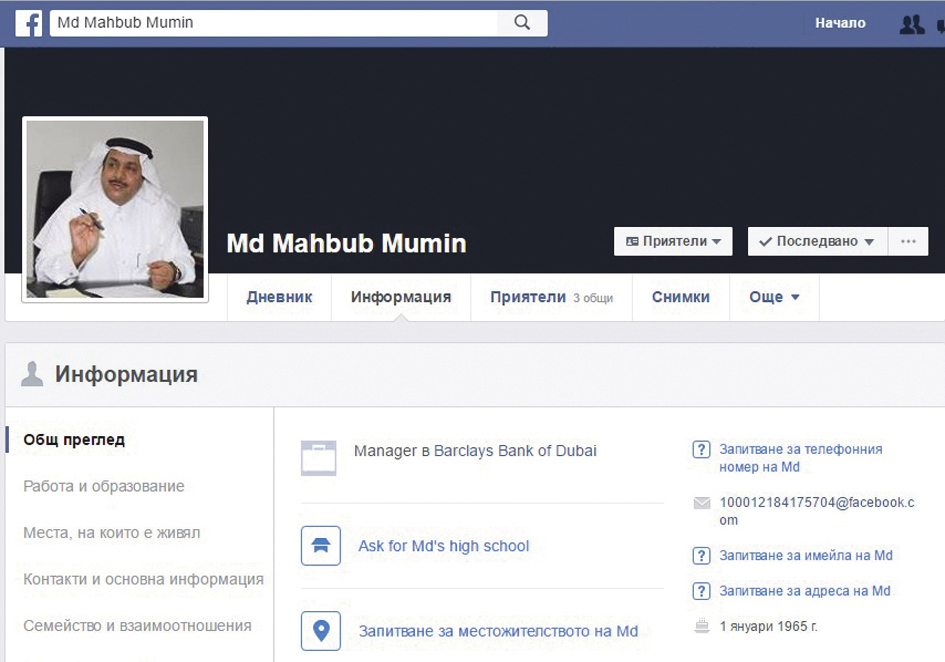This screenshot has height=662, width=945.
Task: Open the Последвано following dropdown
Action: (818, 241)
